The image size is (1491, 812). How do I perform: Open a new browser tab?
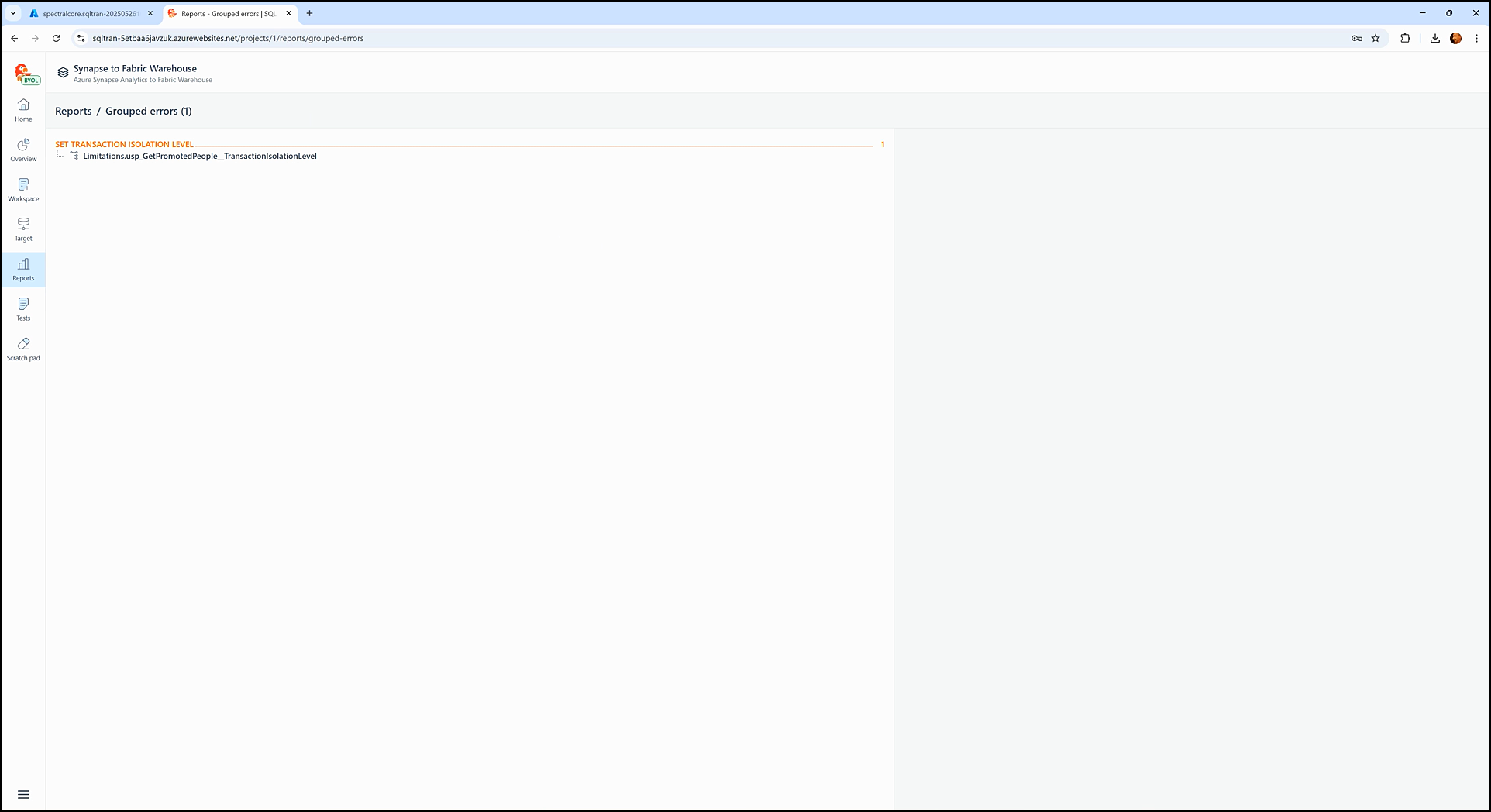pos(309,13)
